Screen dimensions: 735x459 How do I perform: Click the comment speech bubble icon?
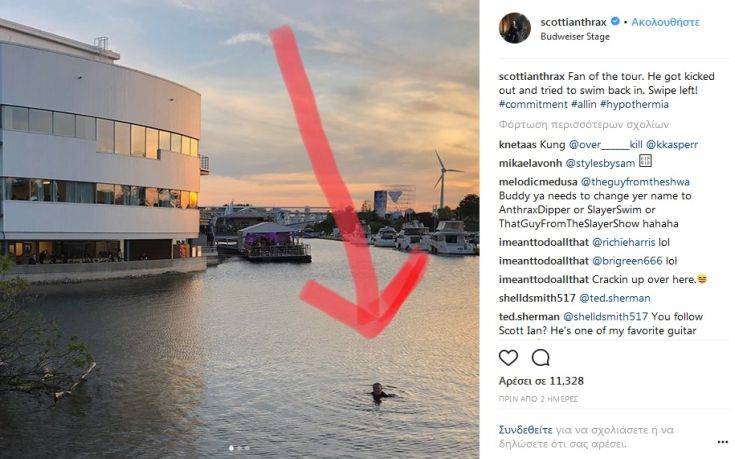pyautogui.click(x=541, y=357)
